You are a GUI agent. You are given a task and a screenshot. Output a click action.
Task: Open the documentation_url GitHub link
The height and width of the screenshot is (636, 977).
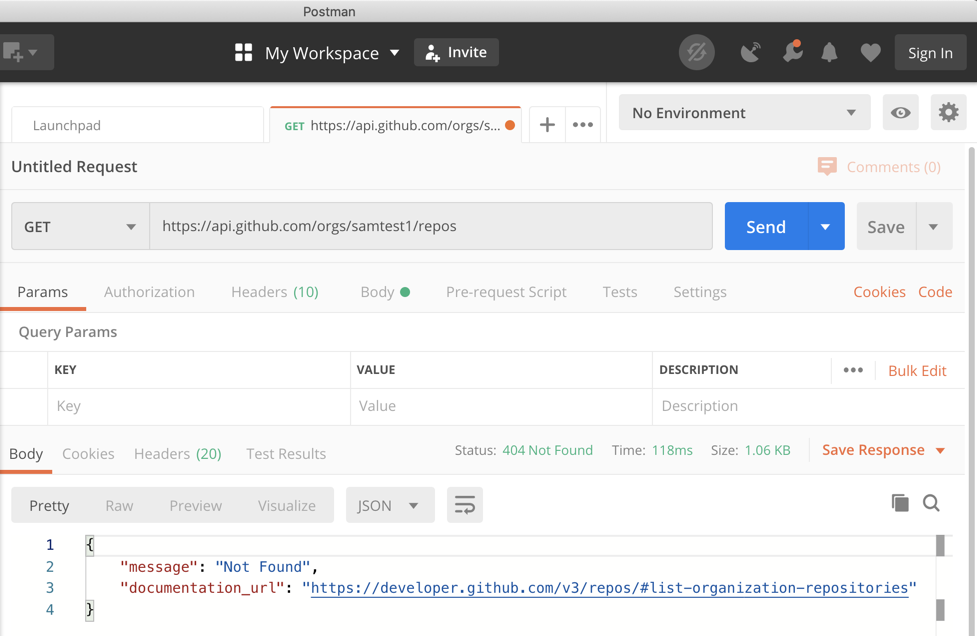point(609,588)
